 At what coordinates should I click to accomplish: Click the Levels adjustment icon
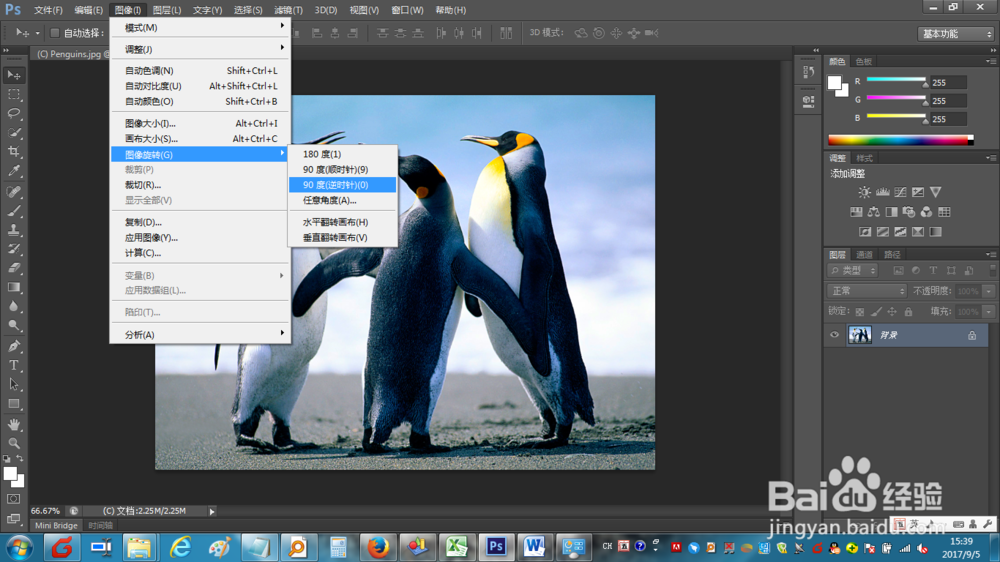point(882,192)
